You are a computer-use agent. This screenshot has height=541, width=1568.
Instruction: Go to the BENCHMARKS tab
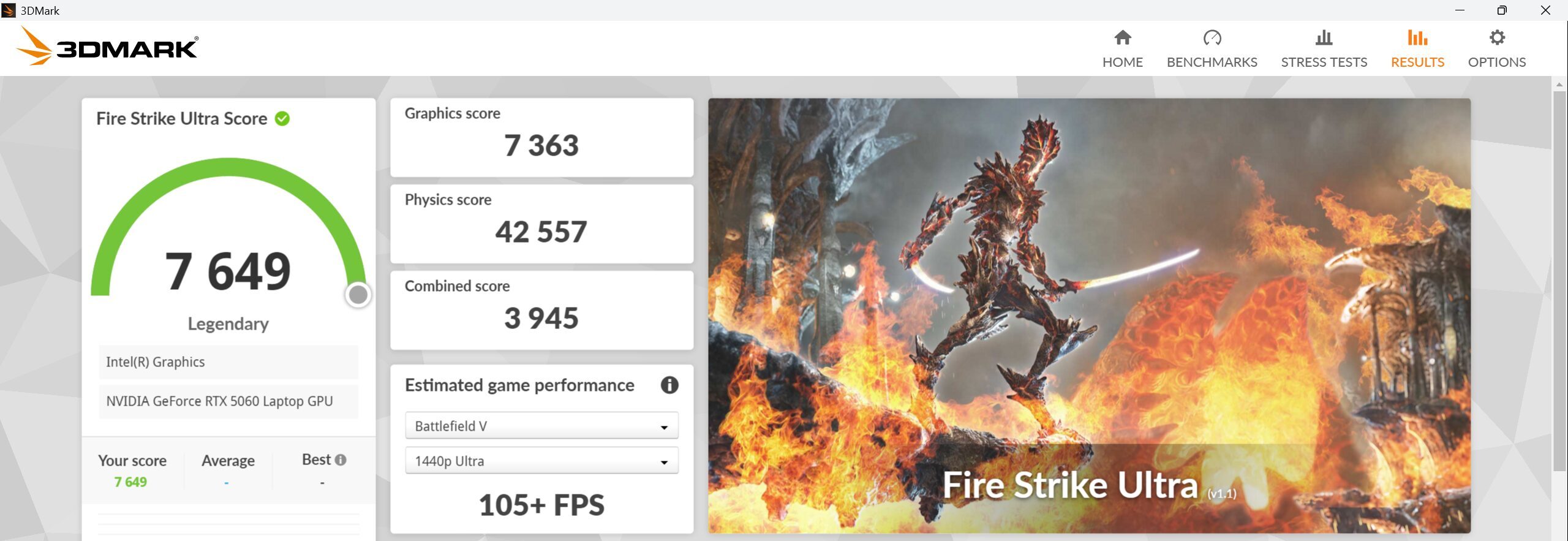(x=1212, y=62)
